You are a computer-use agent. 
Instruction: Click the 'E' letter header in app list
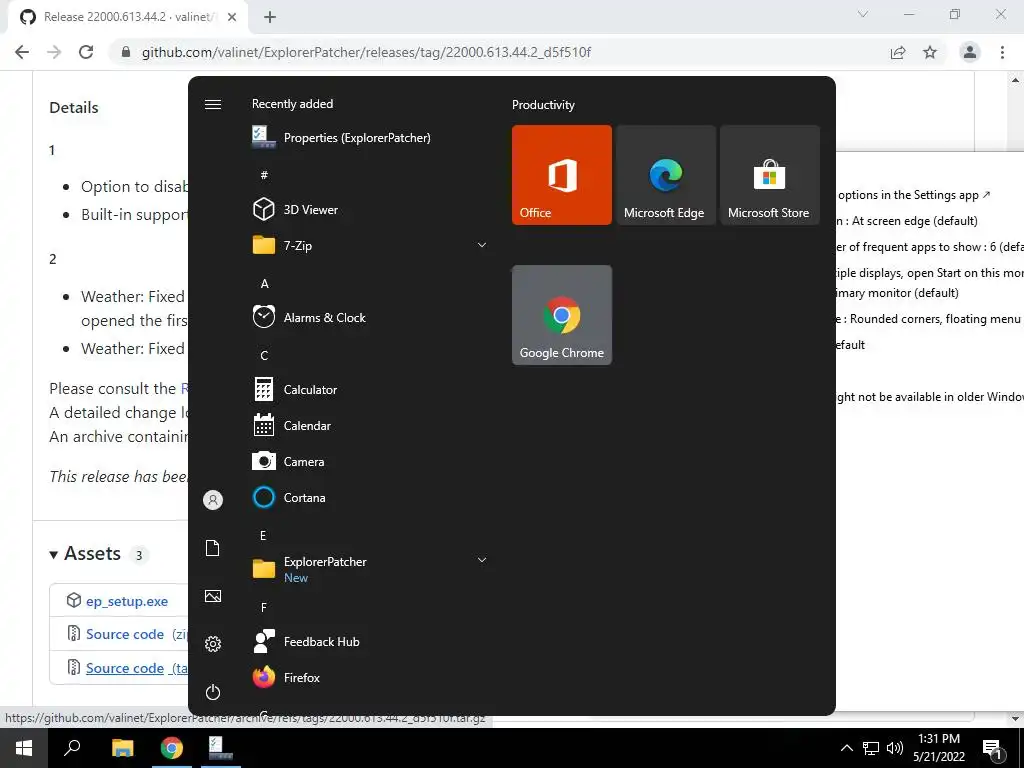point(263,536)
